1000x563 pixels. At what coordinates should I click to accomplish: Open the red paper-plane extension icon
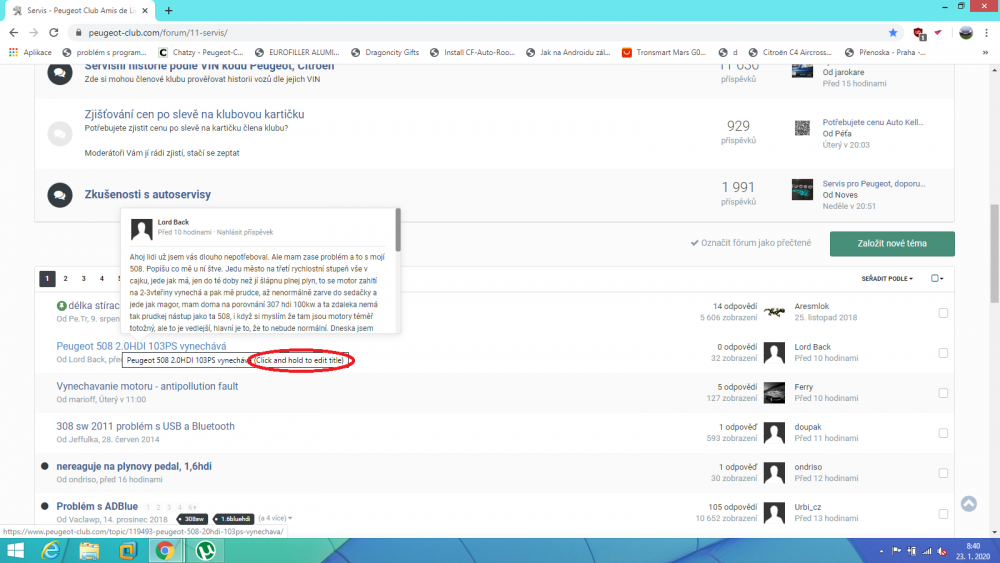(x=938, y=33)
